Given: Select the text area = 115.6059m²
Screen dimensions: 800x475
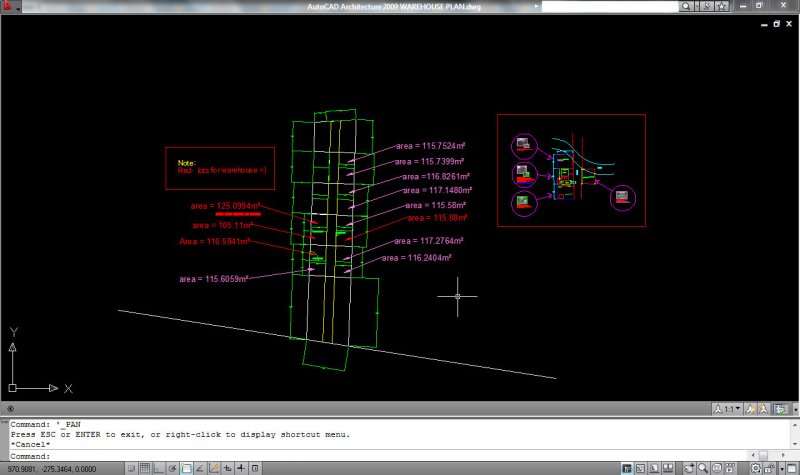Looking at the screenshot, I should (x=214, y=279).
